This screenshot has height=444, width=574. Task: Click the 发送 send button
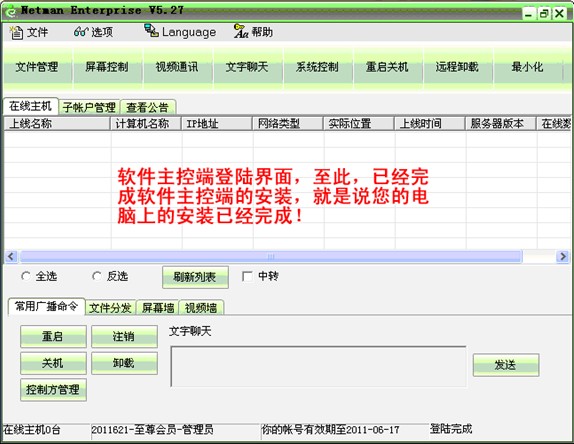506,365
